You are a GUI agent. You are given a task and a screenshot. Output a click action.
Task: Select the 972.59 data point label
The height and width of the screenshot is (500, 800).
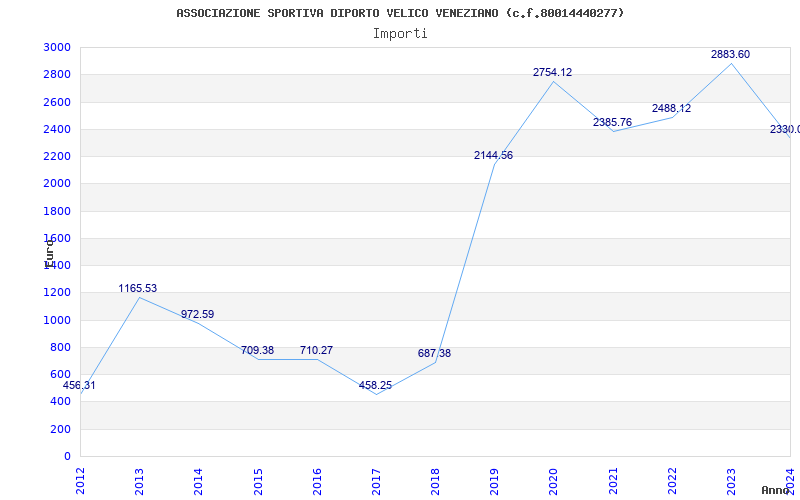[x=197, y=314]
